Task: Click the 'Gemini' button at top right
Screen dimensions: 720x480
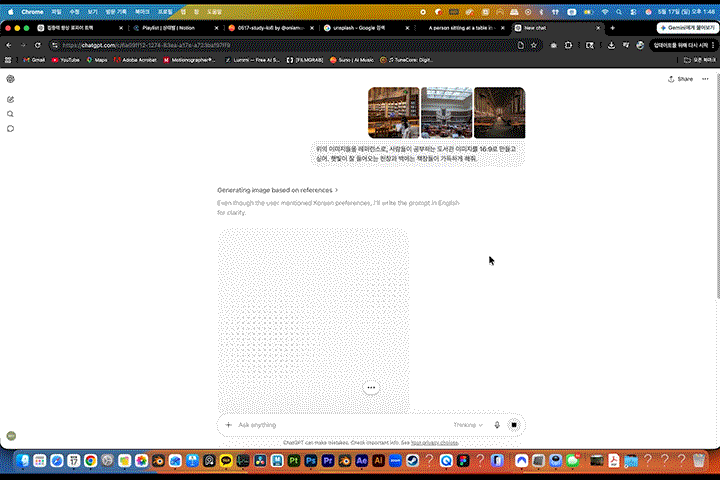Action: click(687, 28)
